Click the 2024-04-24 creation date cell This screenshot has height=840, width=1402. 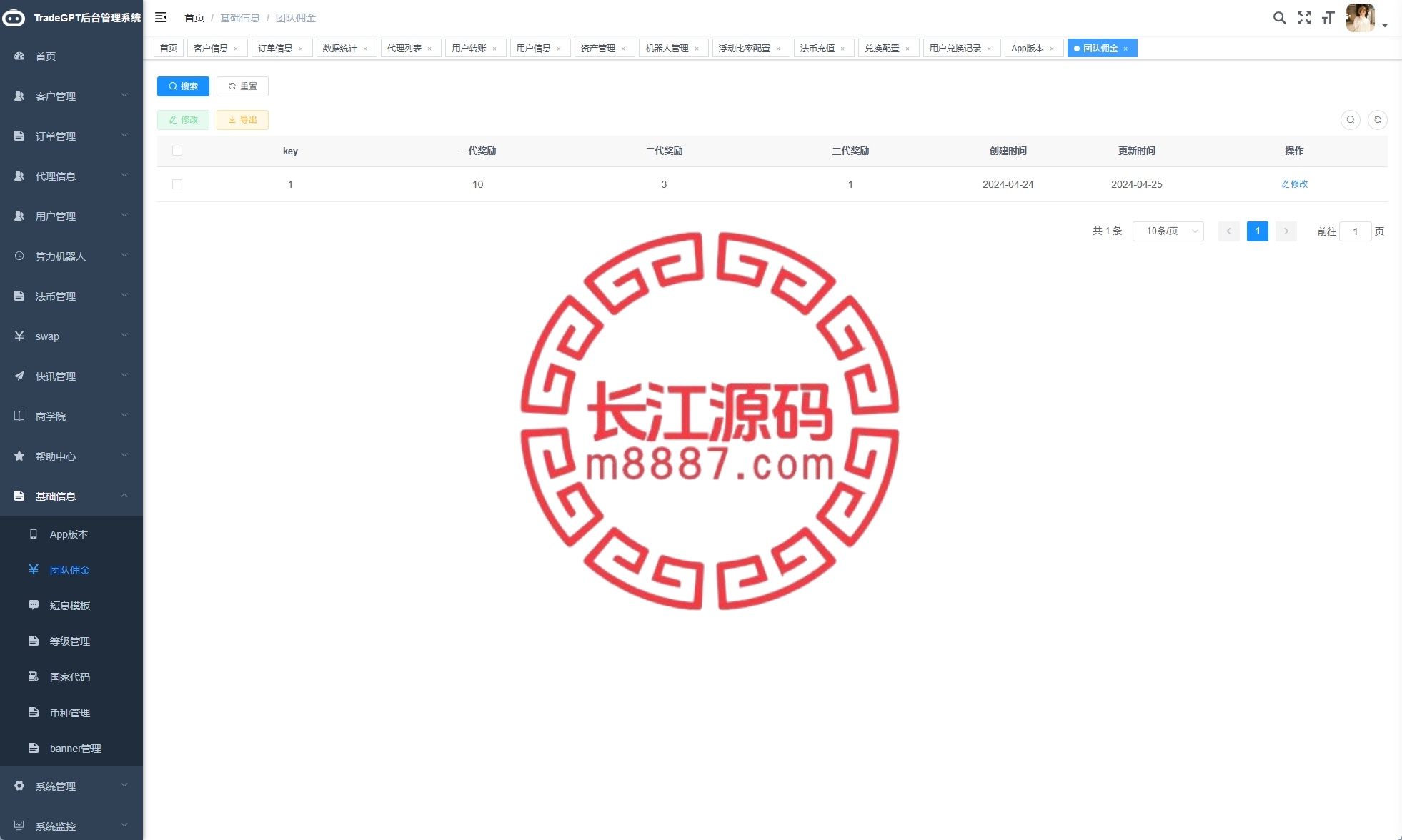1008,184
